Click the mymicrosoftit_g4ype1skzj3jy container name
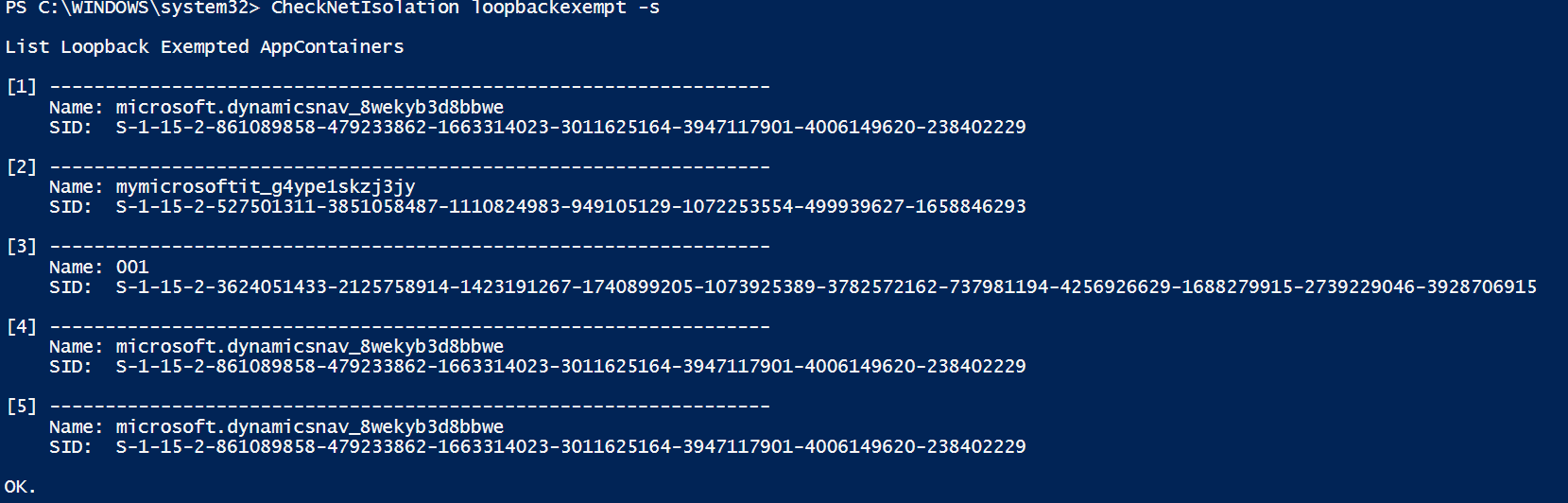The width and height of the screenshot is (1568, 503). (266, 187)
